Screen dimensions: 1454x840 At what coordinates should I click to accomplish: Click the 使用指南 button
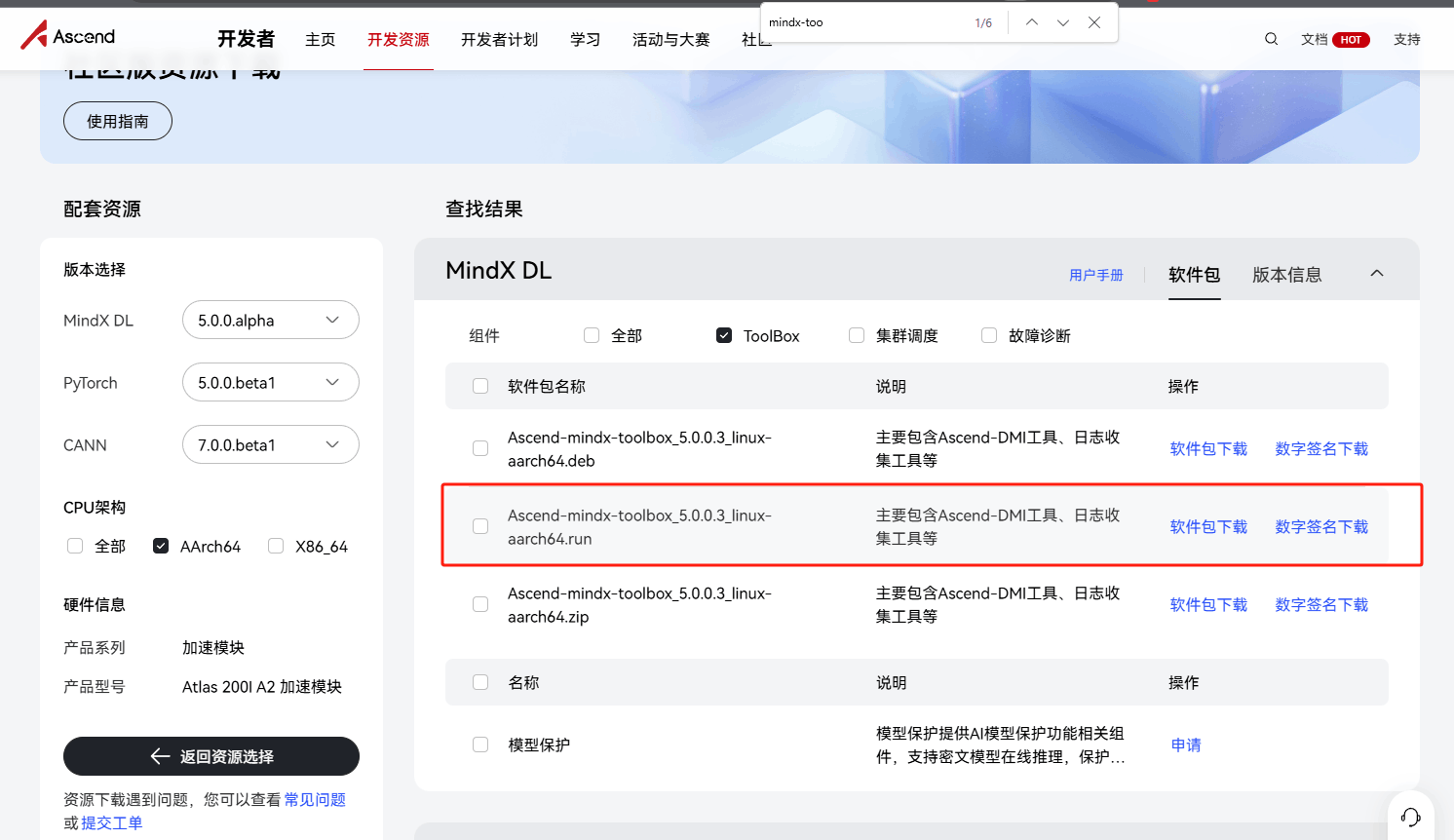[118, 121]
